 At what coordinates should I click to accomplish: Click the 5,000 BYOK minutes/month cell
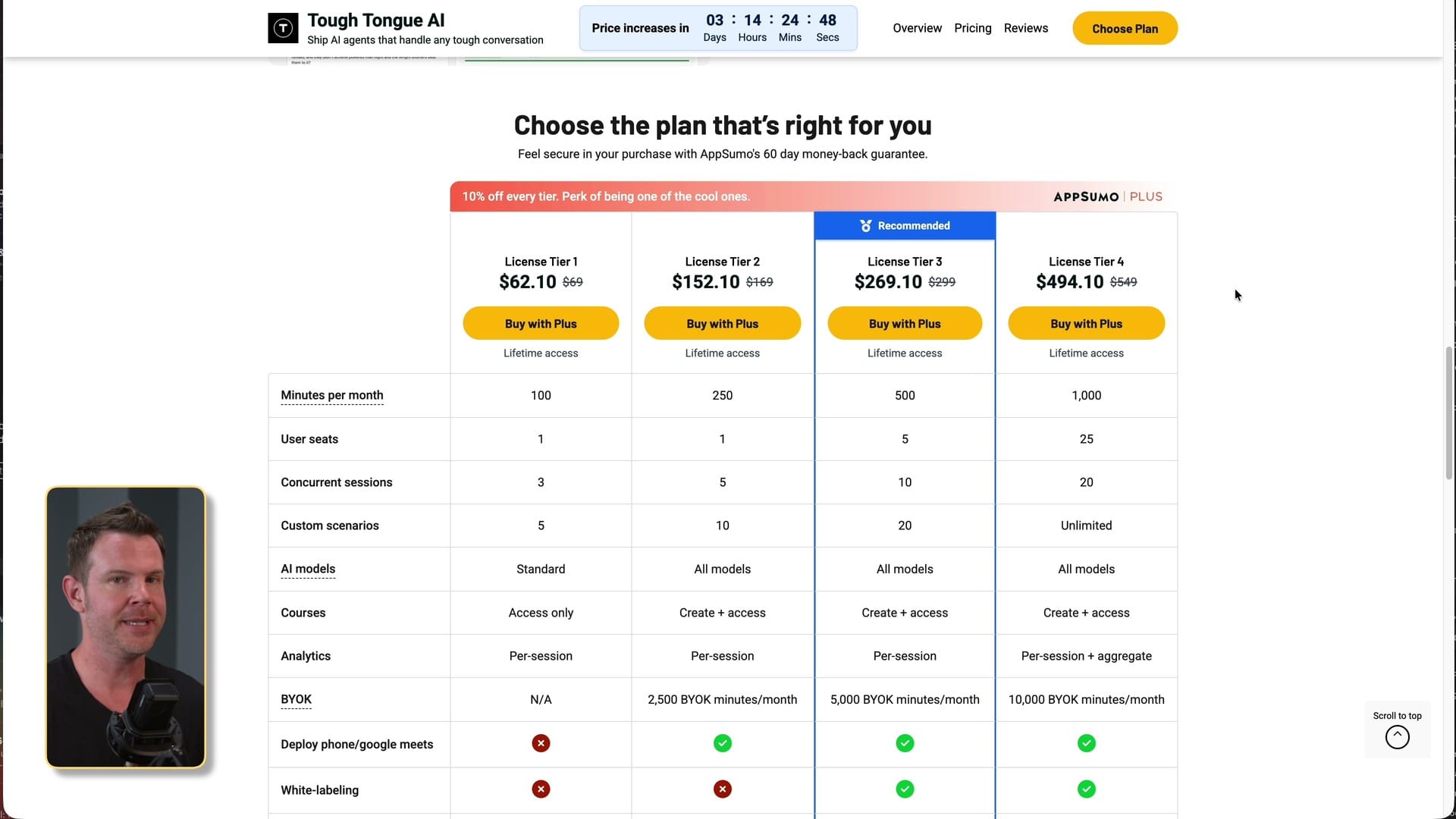pyautogui.click(x=905, y=699)
